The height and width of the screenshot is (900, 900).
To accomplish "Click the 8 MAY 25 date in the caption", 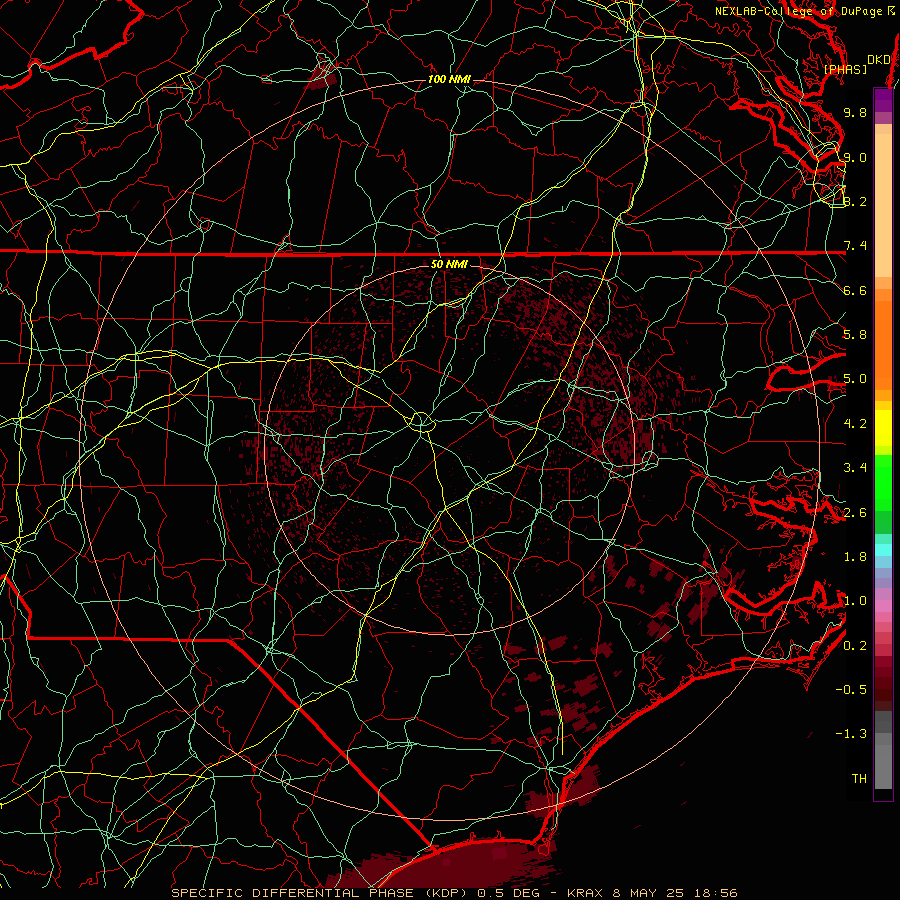I will click(x=649, y=893).
